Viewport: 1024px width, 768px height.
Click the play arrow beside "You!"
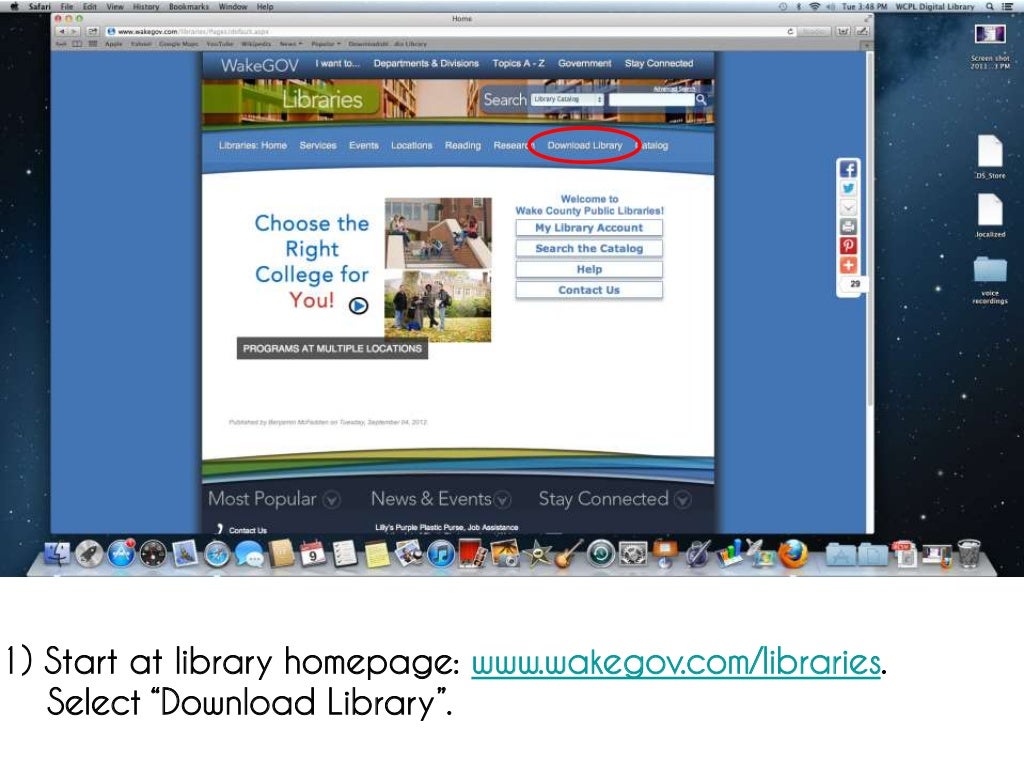point(358,305)
